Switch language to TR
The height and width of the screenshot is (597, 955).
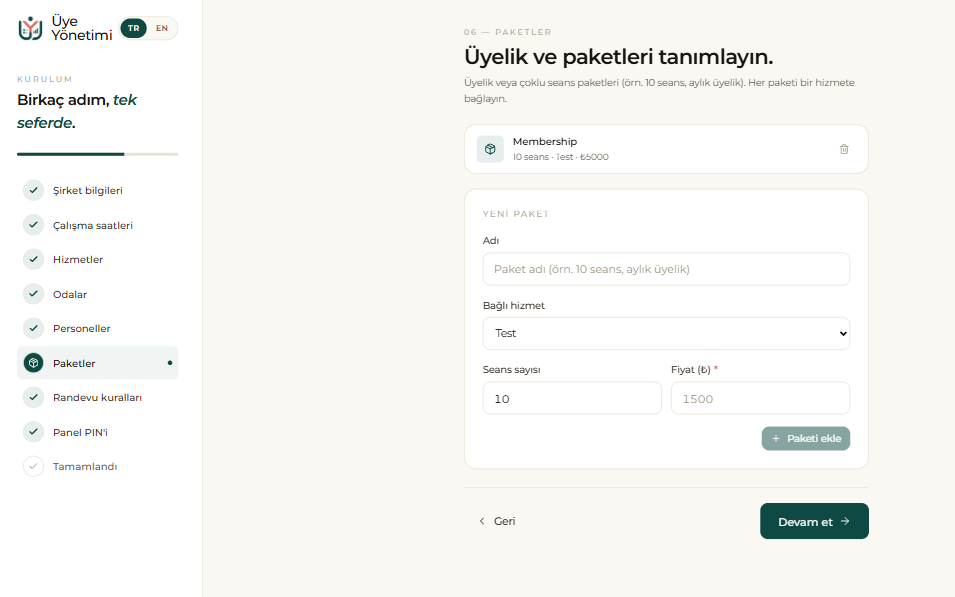coord(133,28)
